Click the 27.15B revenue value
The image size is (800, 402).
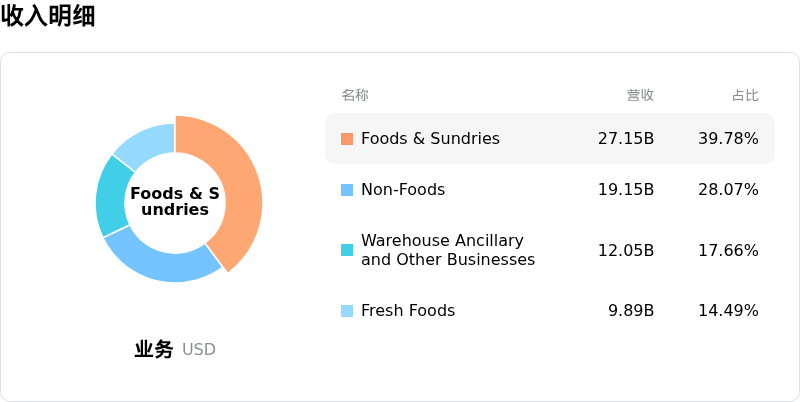pyautogui.click(x=626, y=139)
